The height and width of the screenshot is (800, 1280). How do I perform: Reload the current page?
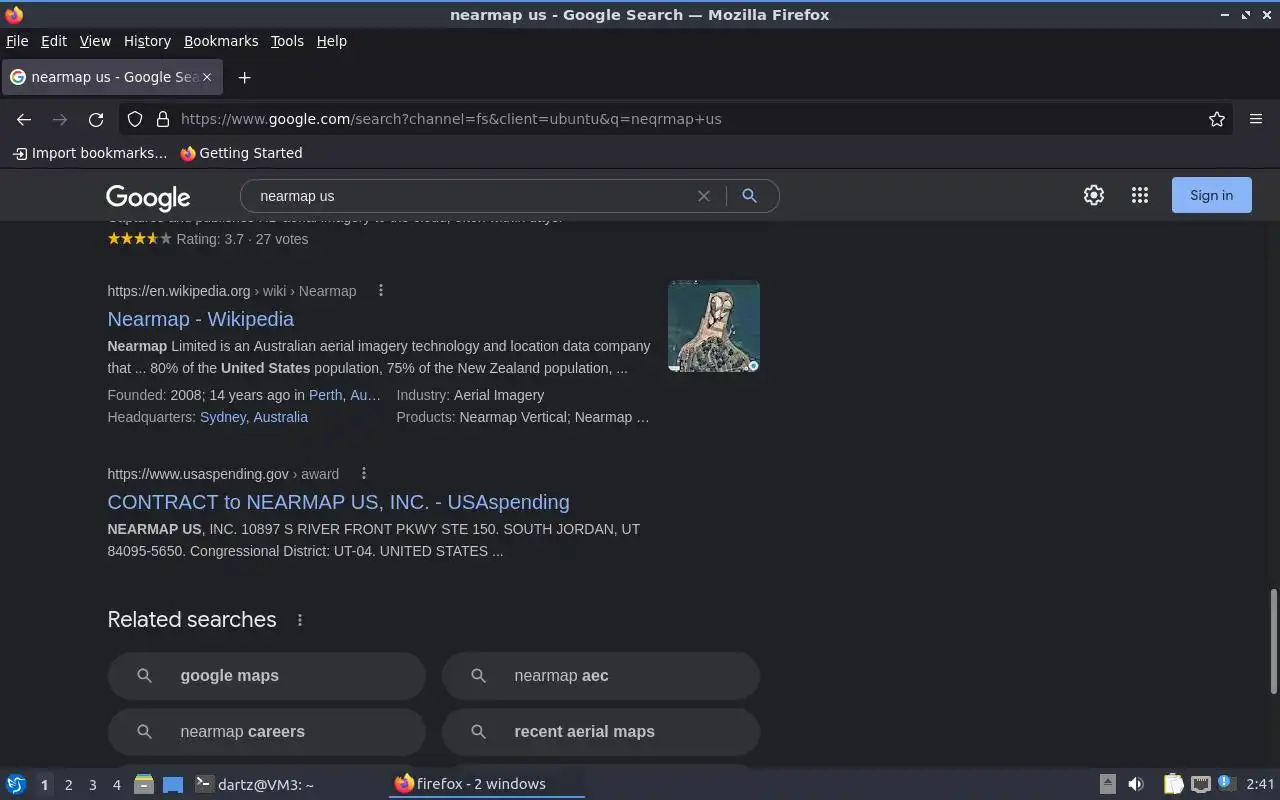(96, 119)
